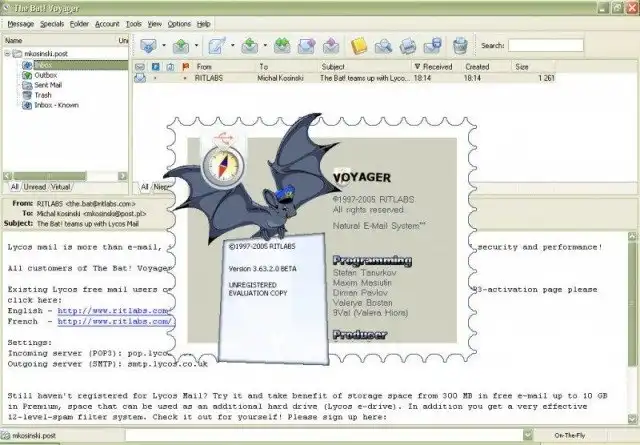The height and width of the screenshot is (445, 640).
Task: Sort by the red flag column header
Action: (183, 67)
